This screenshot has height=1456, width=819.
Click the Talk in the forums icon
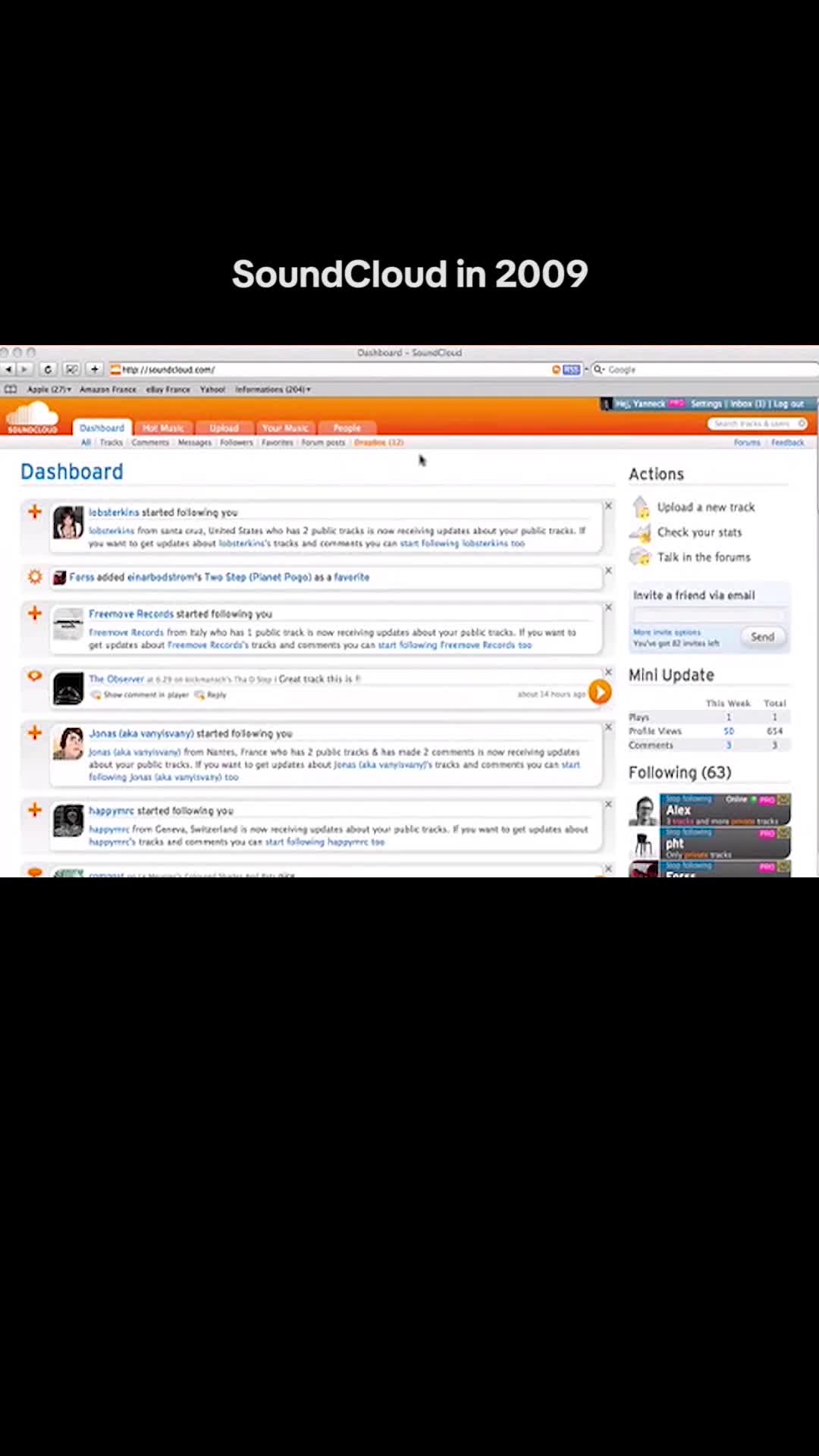(x=641, y=557)
